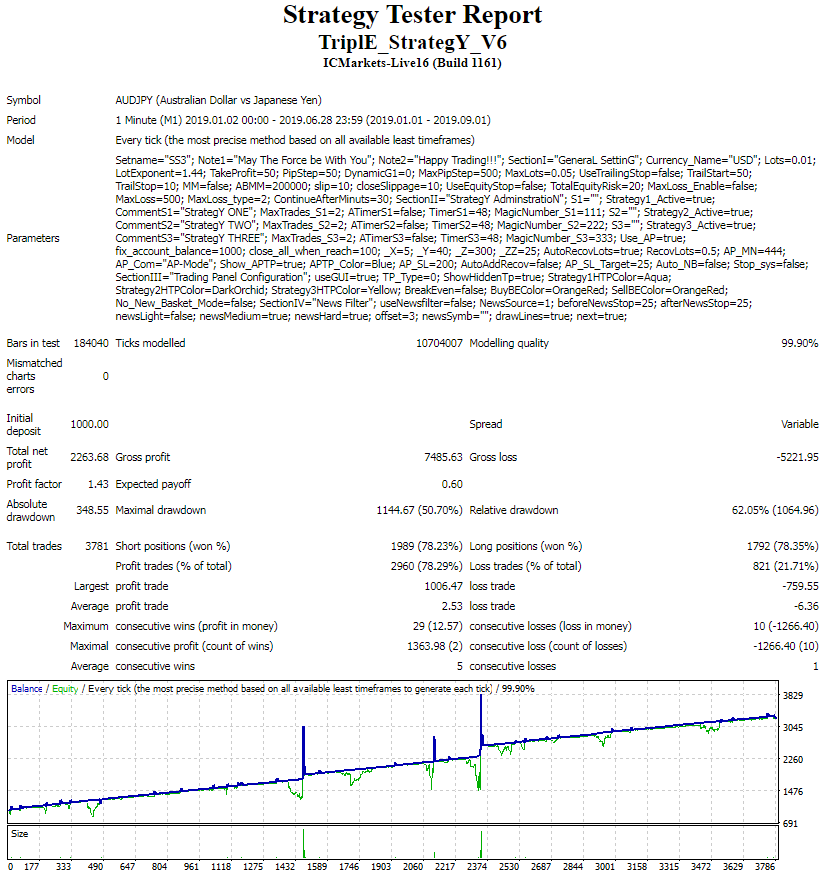Screen dimensions: 836x876
Task: Click the bars value '184040'
Action: pos(91,343)
